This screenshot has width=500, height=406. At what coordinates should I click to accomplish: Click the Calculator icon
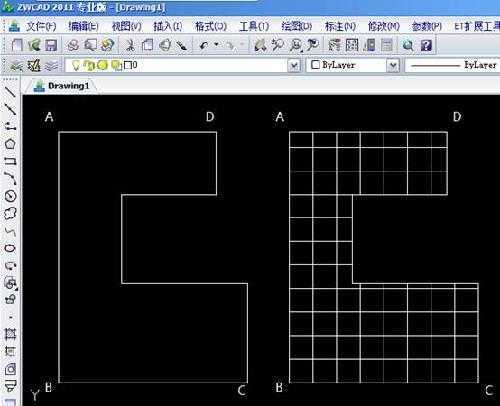386,45
